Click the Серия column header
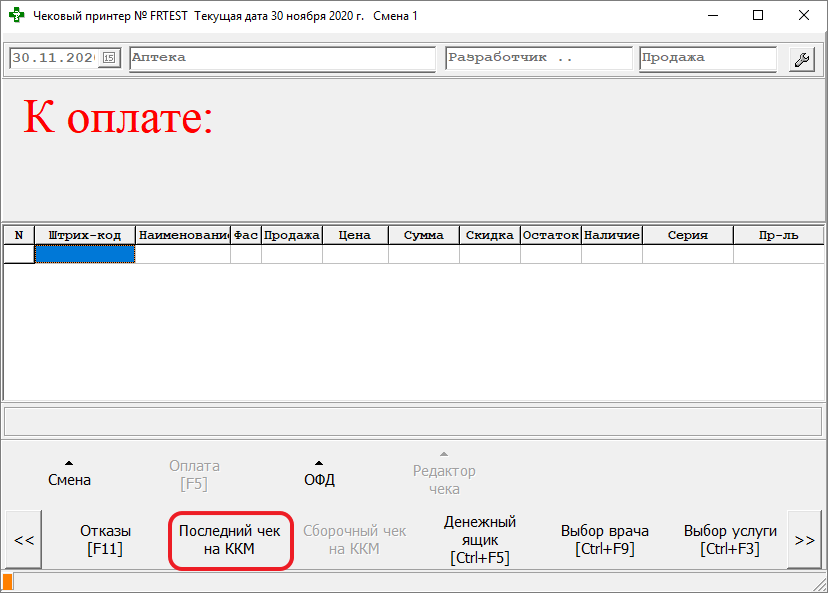828x593 pixels. [687, 235]
